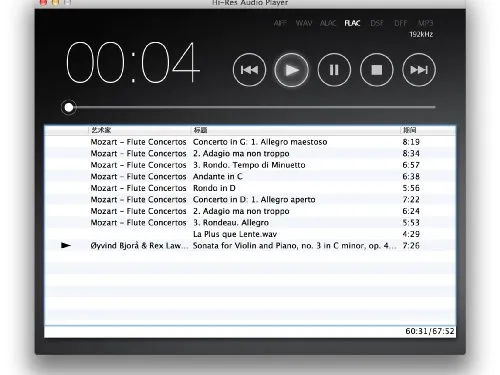Viewport: 500px width, 375px height.
Task: Click the 5:56 duration cell
Action: (411, 188)
